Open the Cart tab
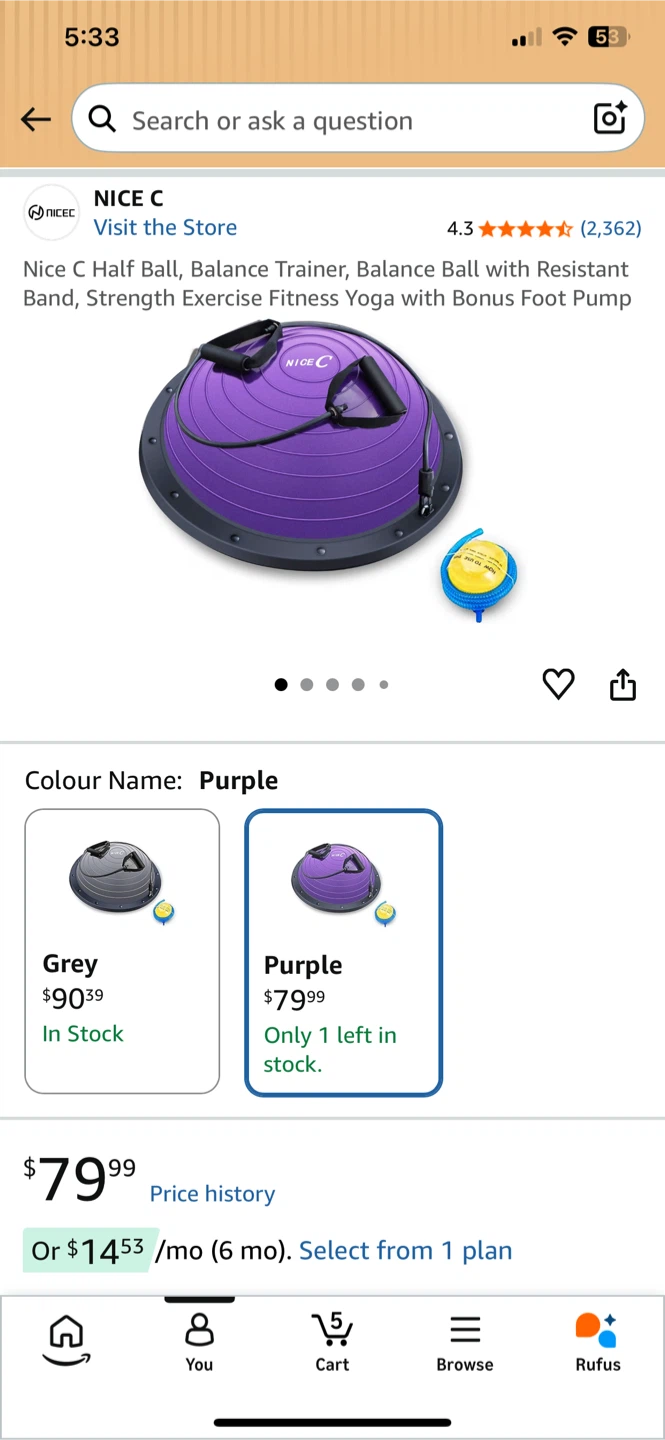This screenshot has height=1440, width=665. click(332, 1342)
